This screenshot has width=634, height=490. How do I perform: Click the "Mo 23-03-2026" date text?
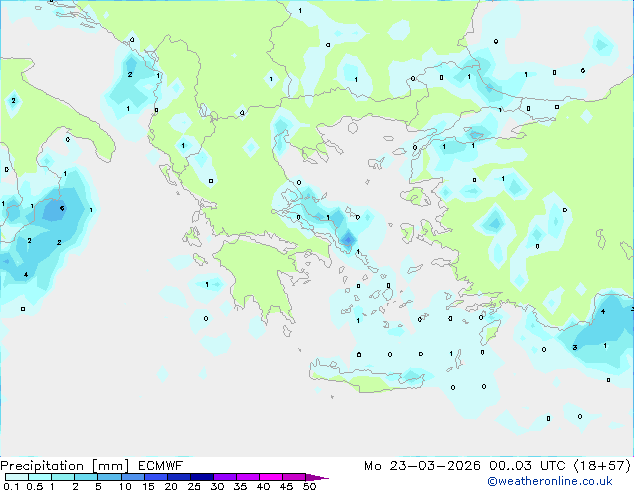[422, 466]
